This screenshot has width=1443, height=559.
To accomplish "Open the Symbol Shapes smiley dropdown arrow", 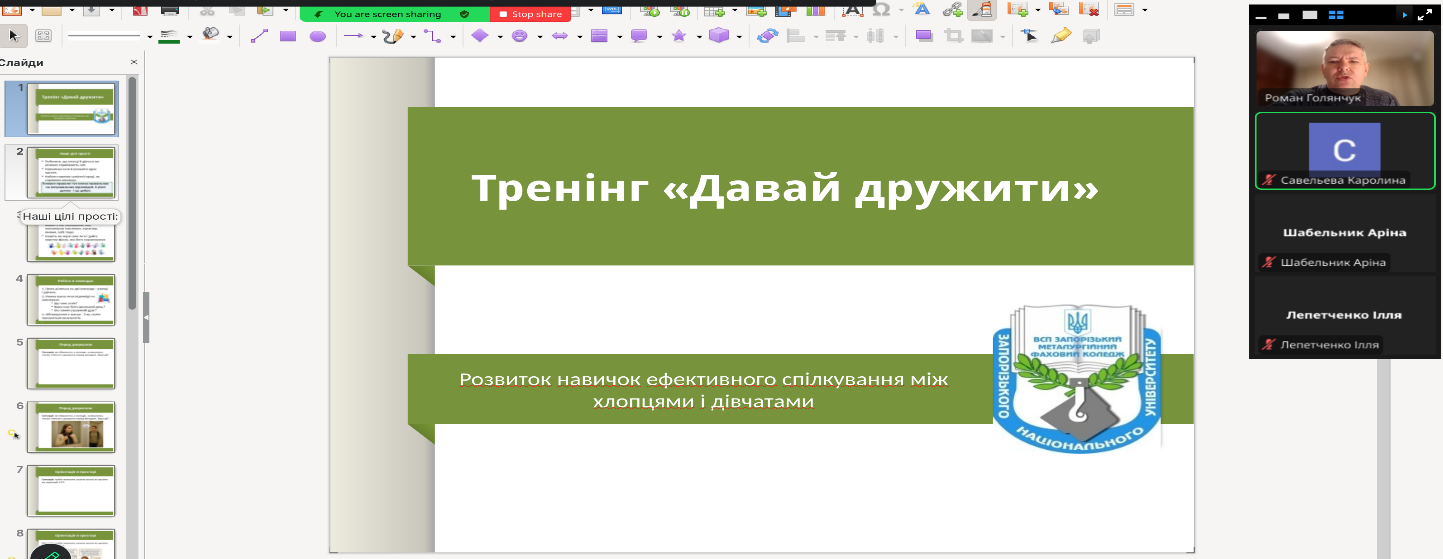I will coord(538,37).
